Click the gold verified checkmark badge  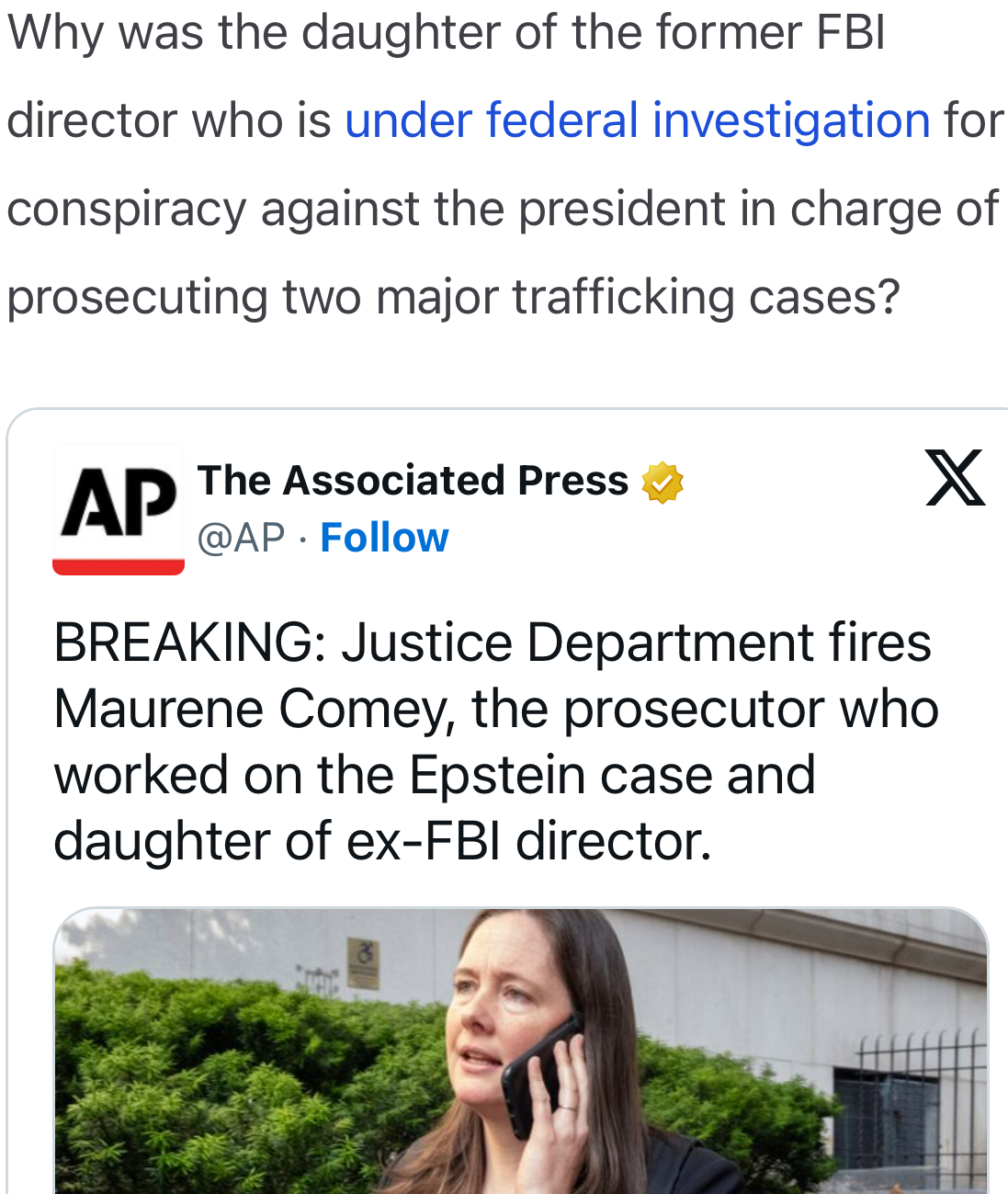(663, 483)
